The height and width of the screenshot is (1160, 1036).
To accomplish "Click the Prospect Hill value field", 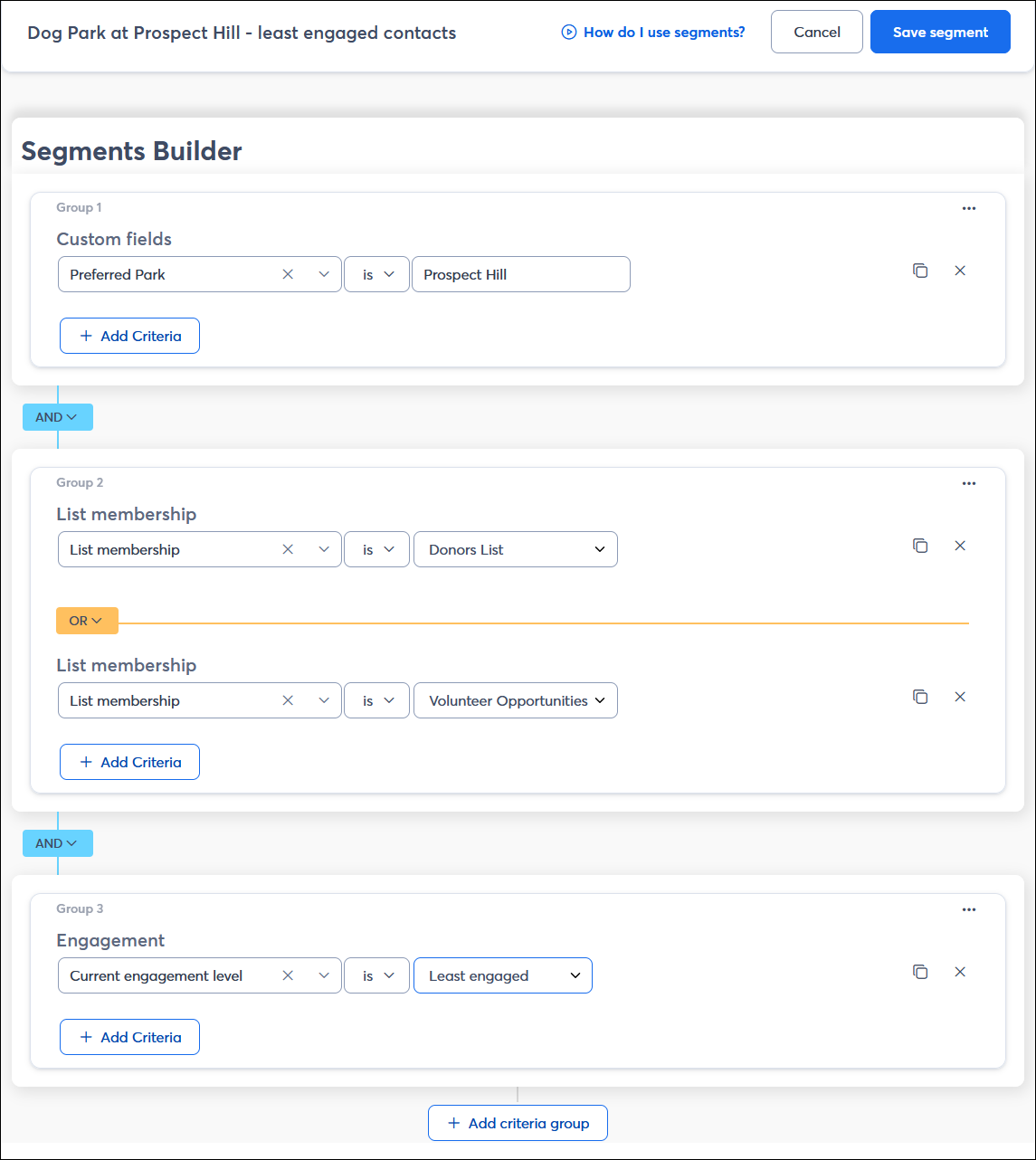I will 520,274.
